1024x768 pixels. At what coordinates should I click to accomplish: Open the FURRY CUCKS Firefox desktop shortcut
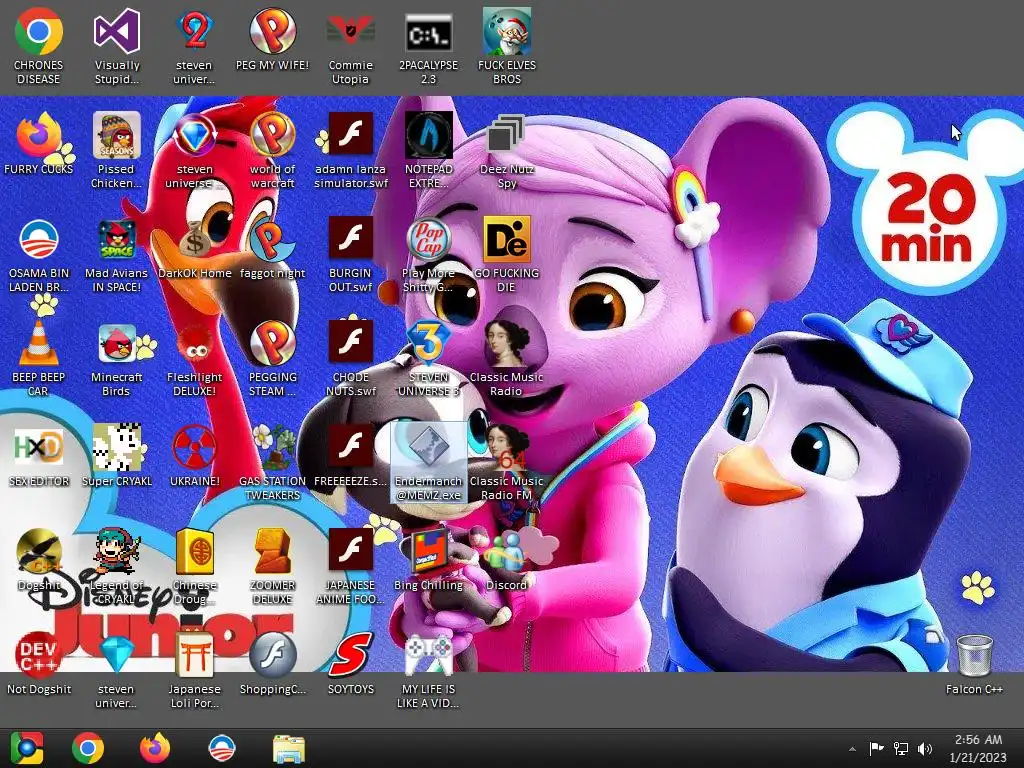tap(39, 143)
